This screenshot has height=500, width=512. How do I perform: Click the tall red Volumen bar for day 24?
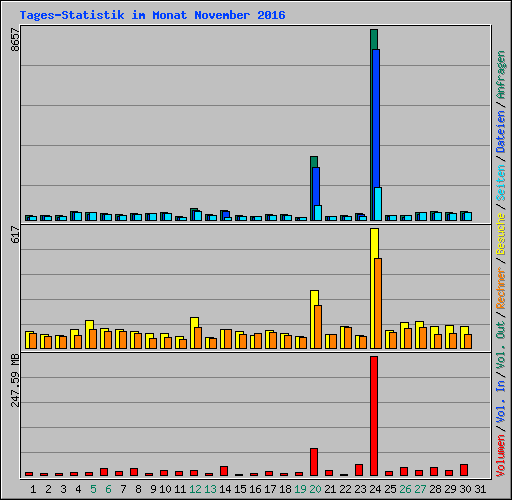pos(374,416)
